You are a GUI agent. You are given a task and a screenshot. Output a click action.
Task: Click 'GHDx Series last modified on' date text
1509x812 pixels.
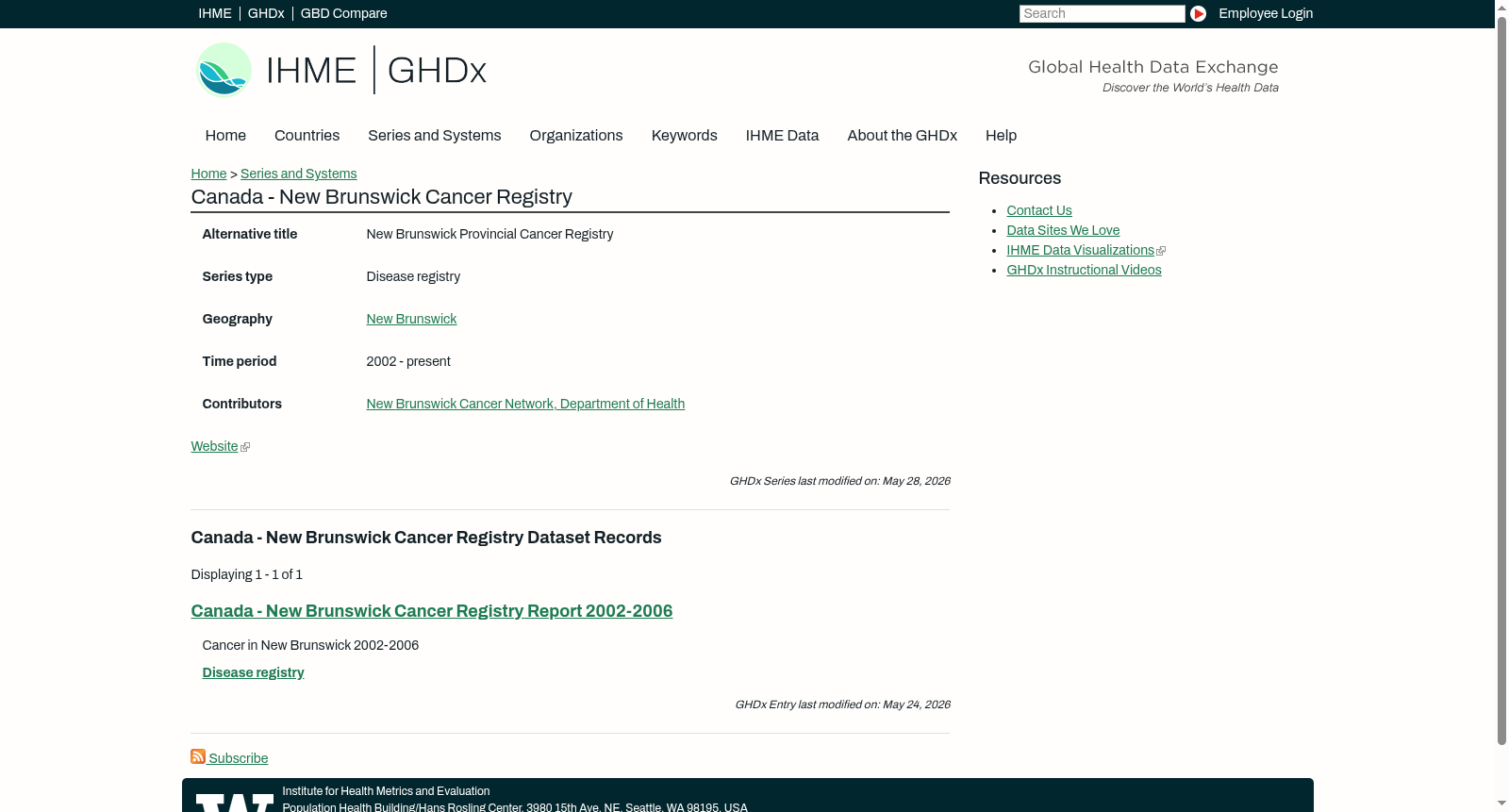pos(839,481)
